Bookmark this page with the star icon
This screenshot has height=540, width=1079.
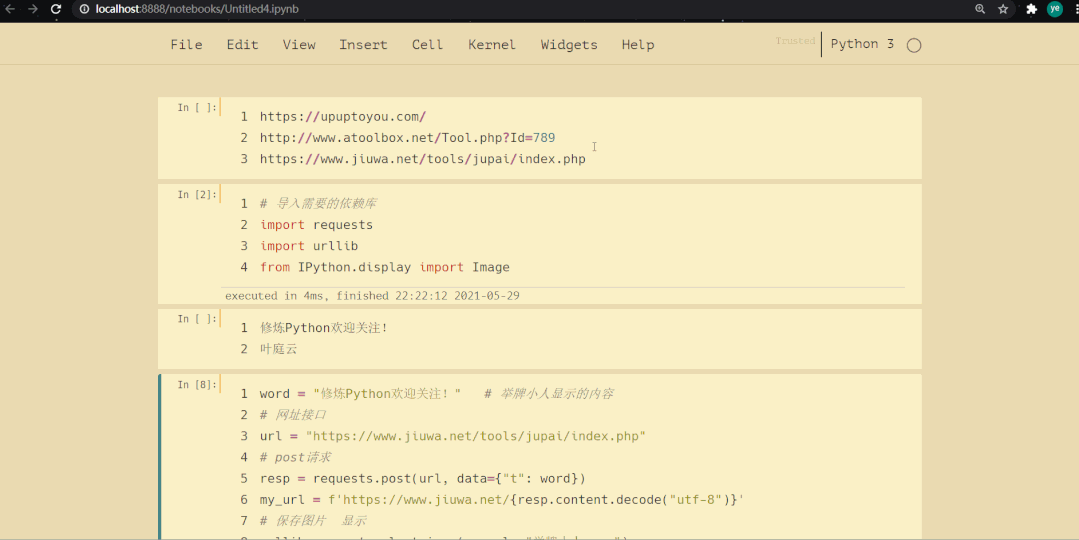pos(1003,9)
